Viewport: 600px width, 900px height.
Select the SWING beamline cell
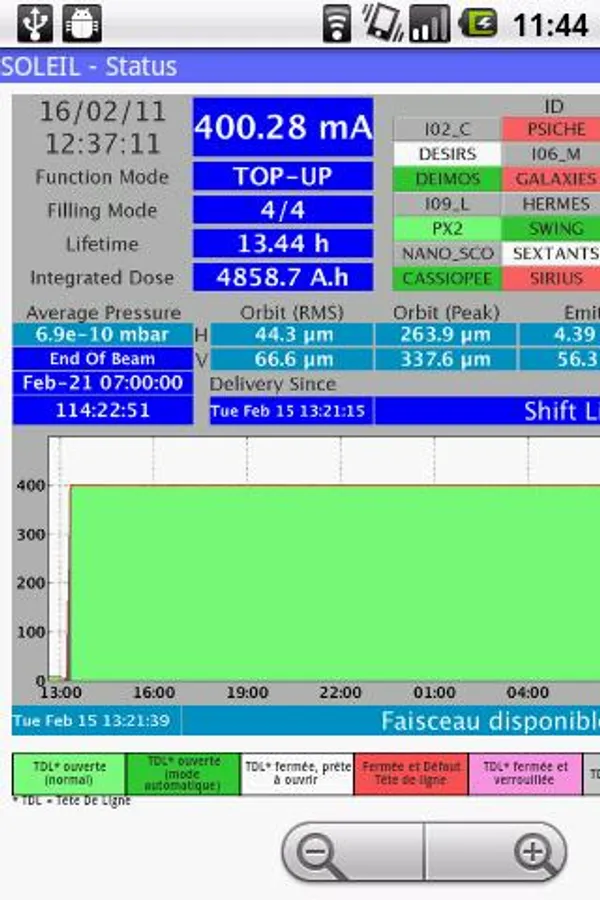click(552, 228)
